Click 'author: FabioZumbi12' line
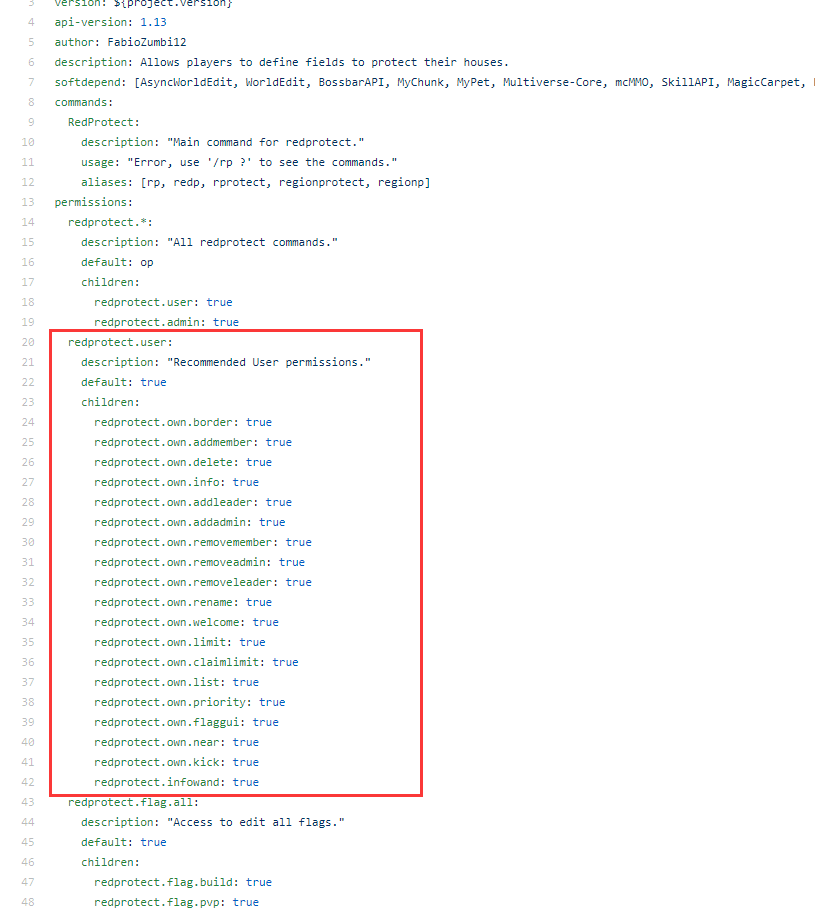815x917 pixels. pyautogui.click(x=120, y=42)
